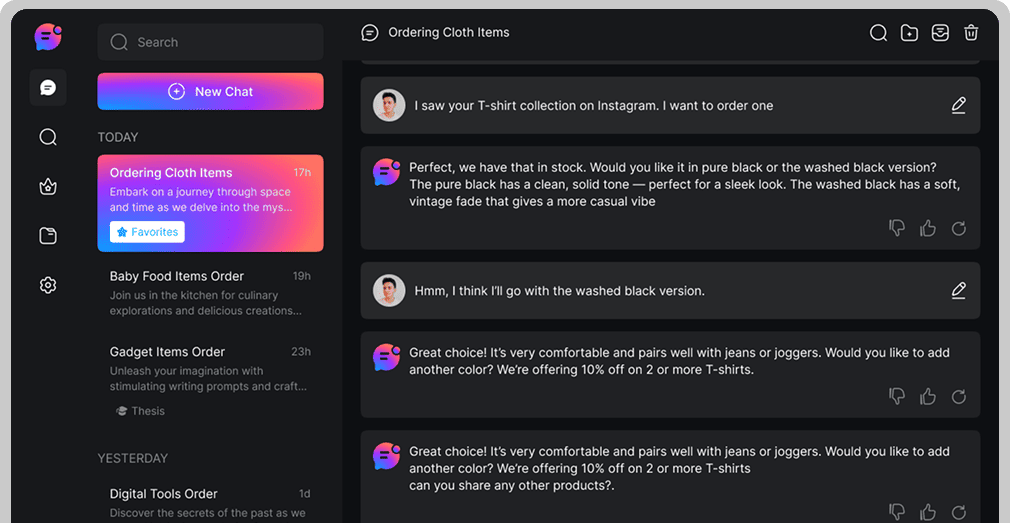The height and width of the screenshot is (523, 1010).
Task: Thumbs up the pure black reply
Action: point(928,229)
